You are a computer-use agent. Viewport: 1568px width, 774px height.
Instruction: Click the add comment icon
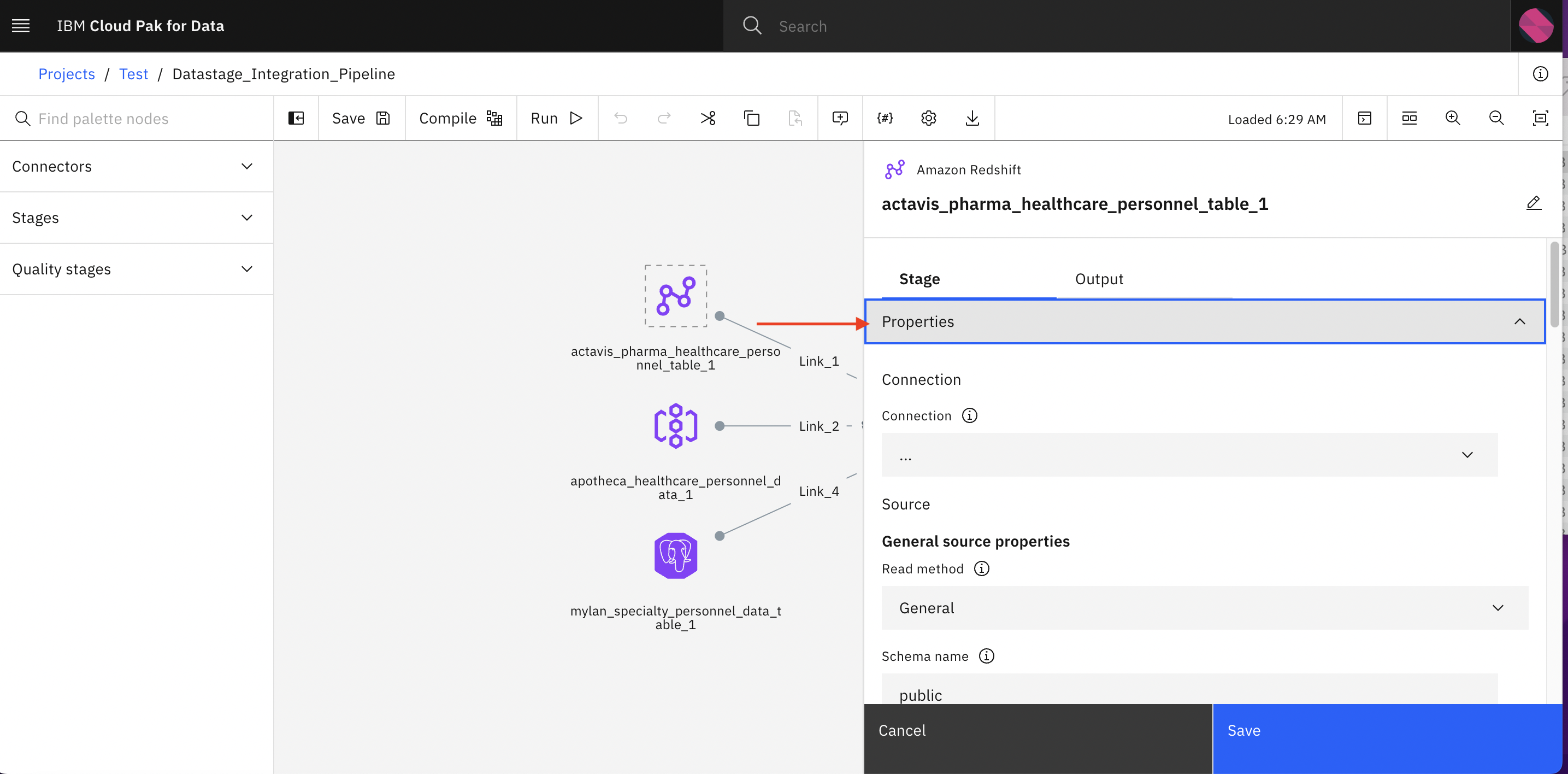(x=840, y=118)
